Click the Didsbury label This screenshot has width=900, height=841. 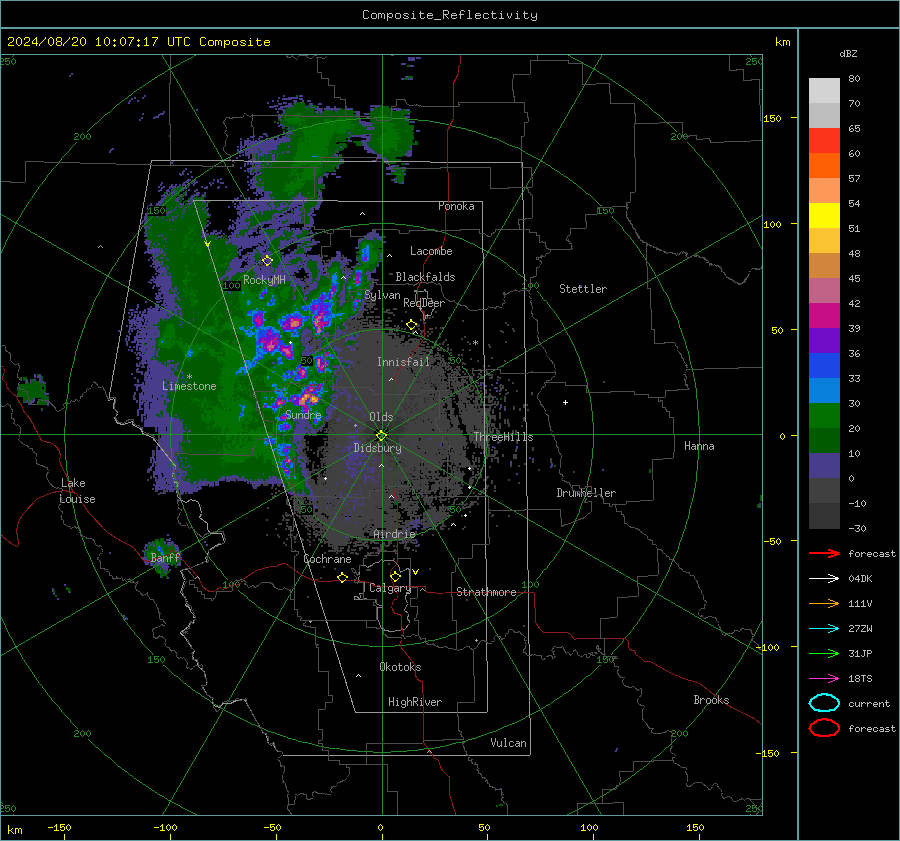click(377, 448)
